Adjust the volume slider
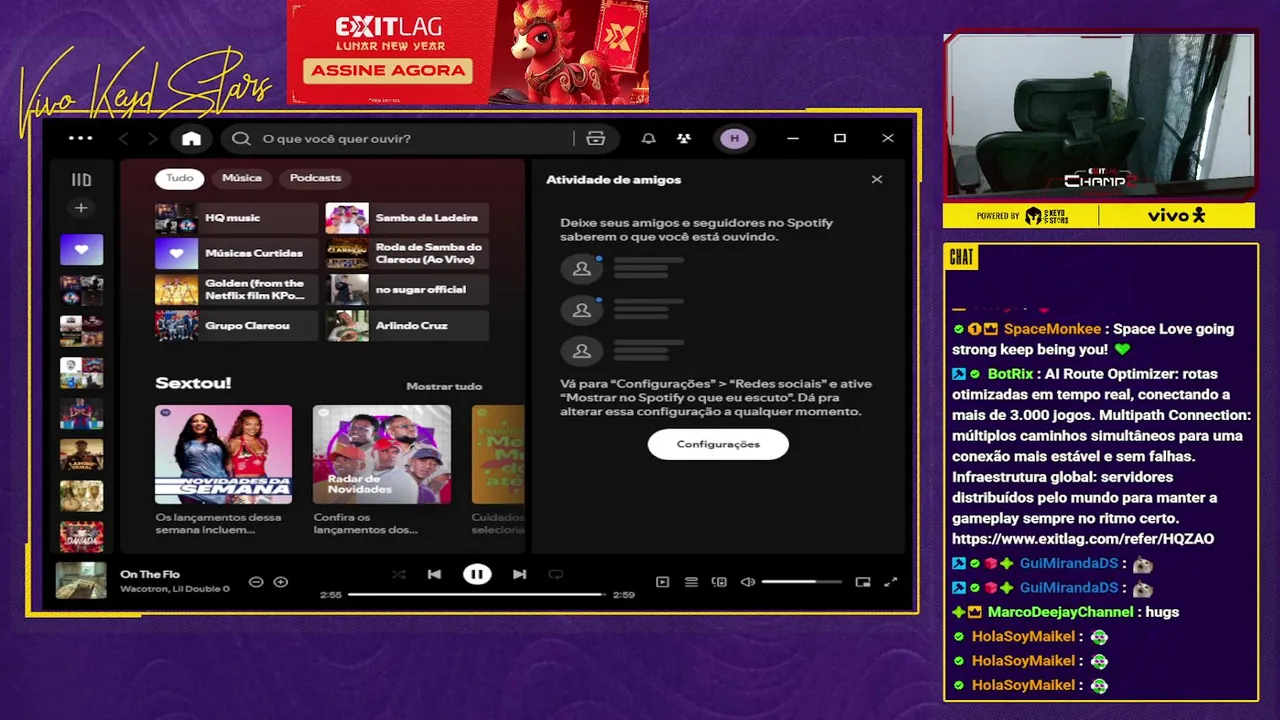The height and width of the screenshot is (720, 1280). tap(801, 582)
